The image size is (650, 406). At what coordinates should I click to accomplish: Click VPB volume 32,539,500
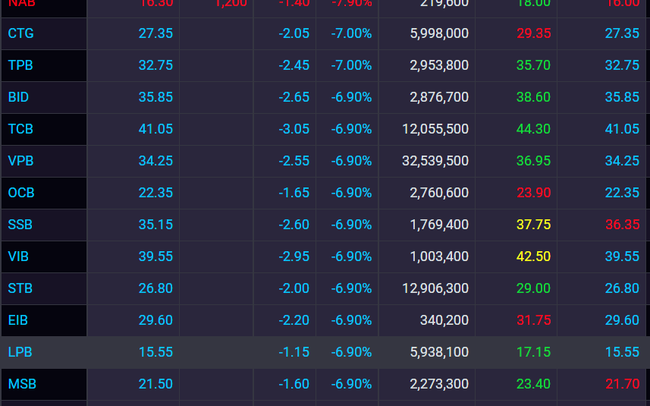click(435, 161)
